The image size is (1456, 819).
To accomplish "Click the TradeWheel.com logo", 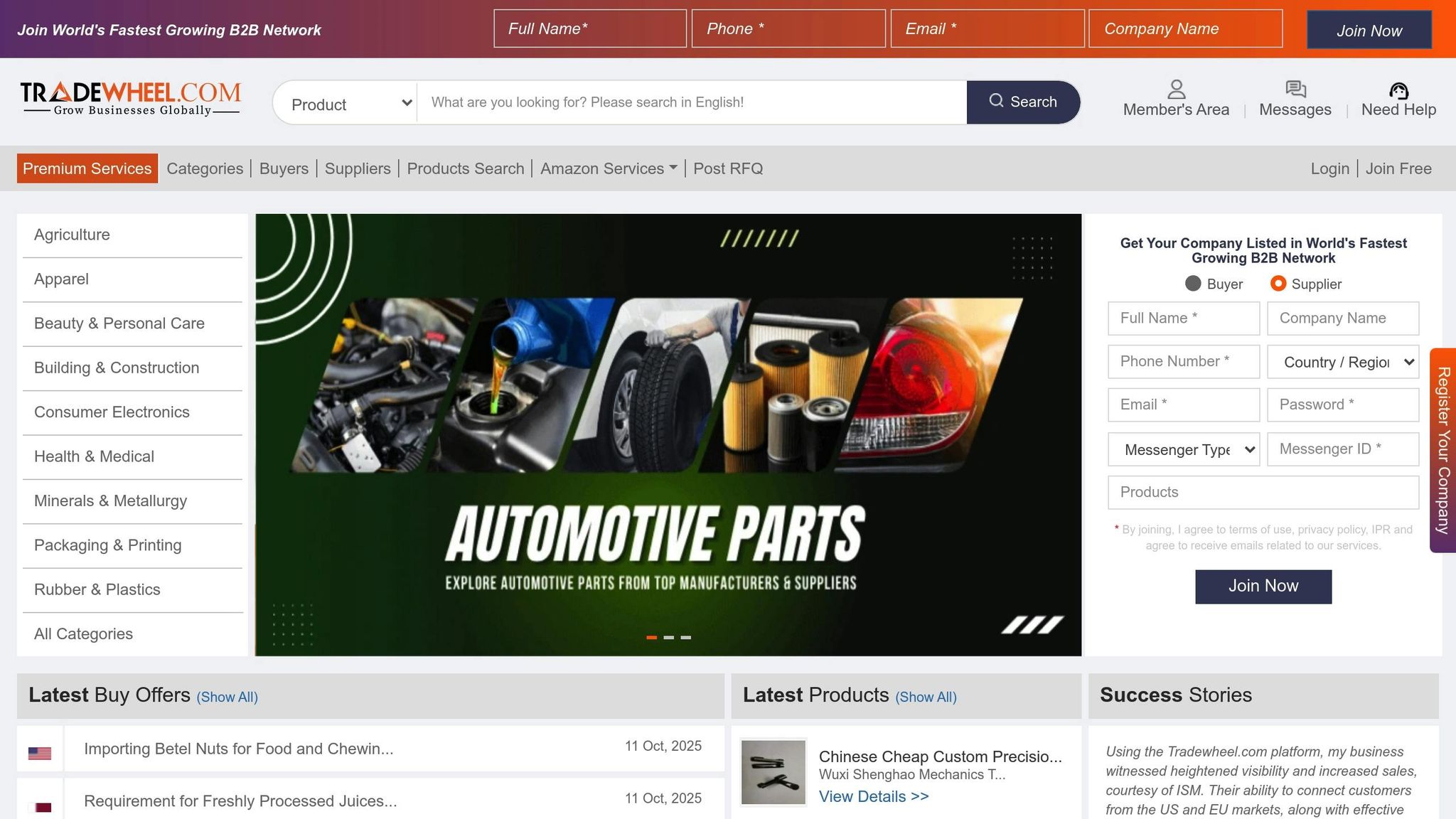I will click(x=130, y=99).
